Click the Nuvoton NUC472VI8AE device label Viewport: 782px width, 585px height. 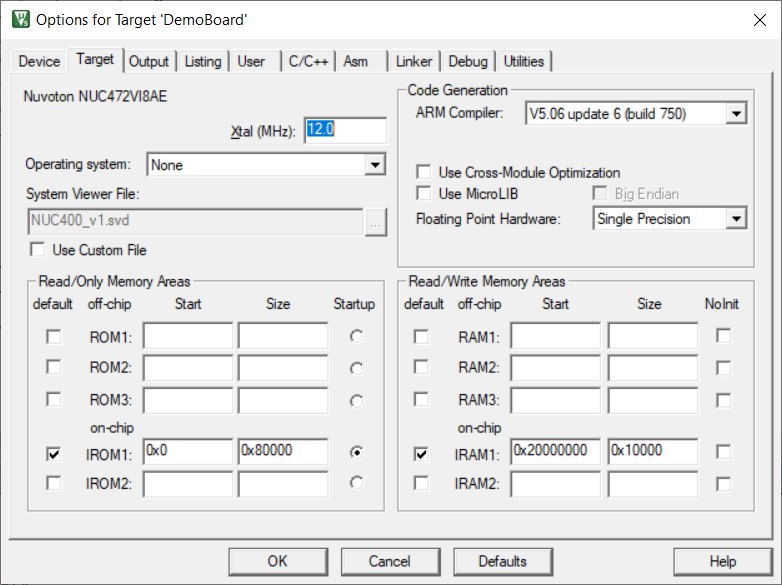tap(95, 96)
